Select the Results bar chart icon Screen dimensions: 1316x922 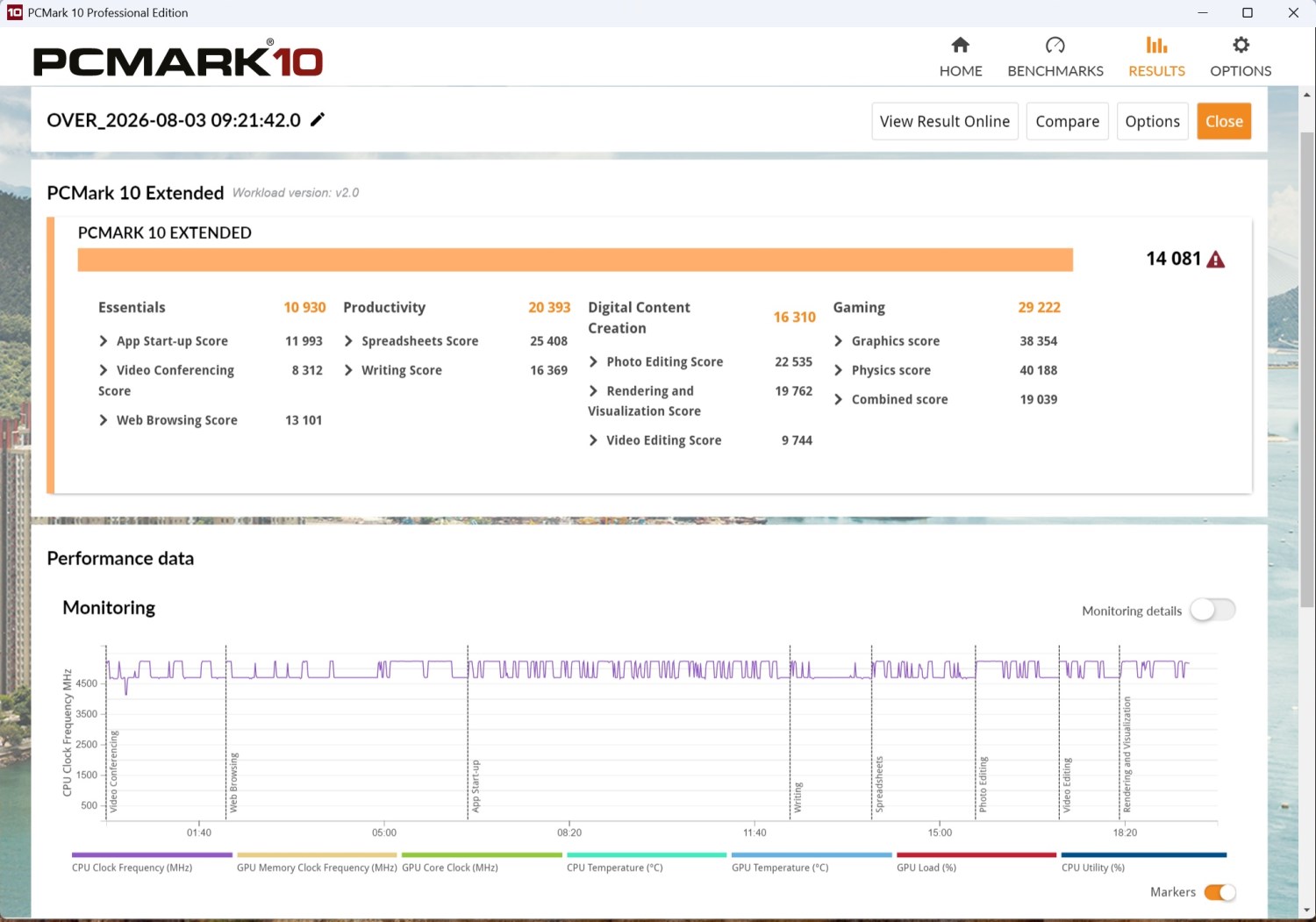coord(1156,45)
